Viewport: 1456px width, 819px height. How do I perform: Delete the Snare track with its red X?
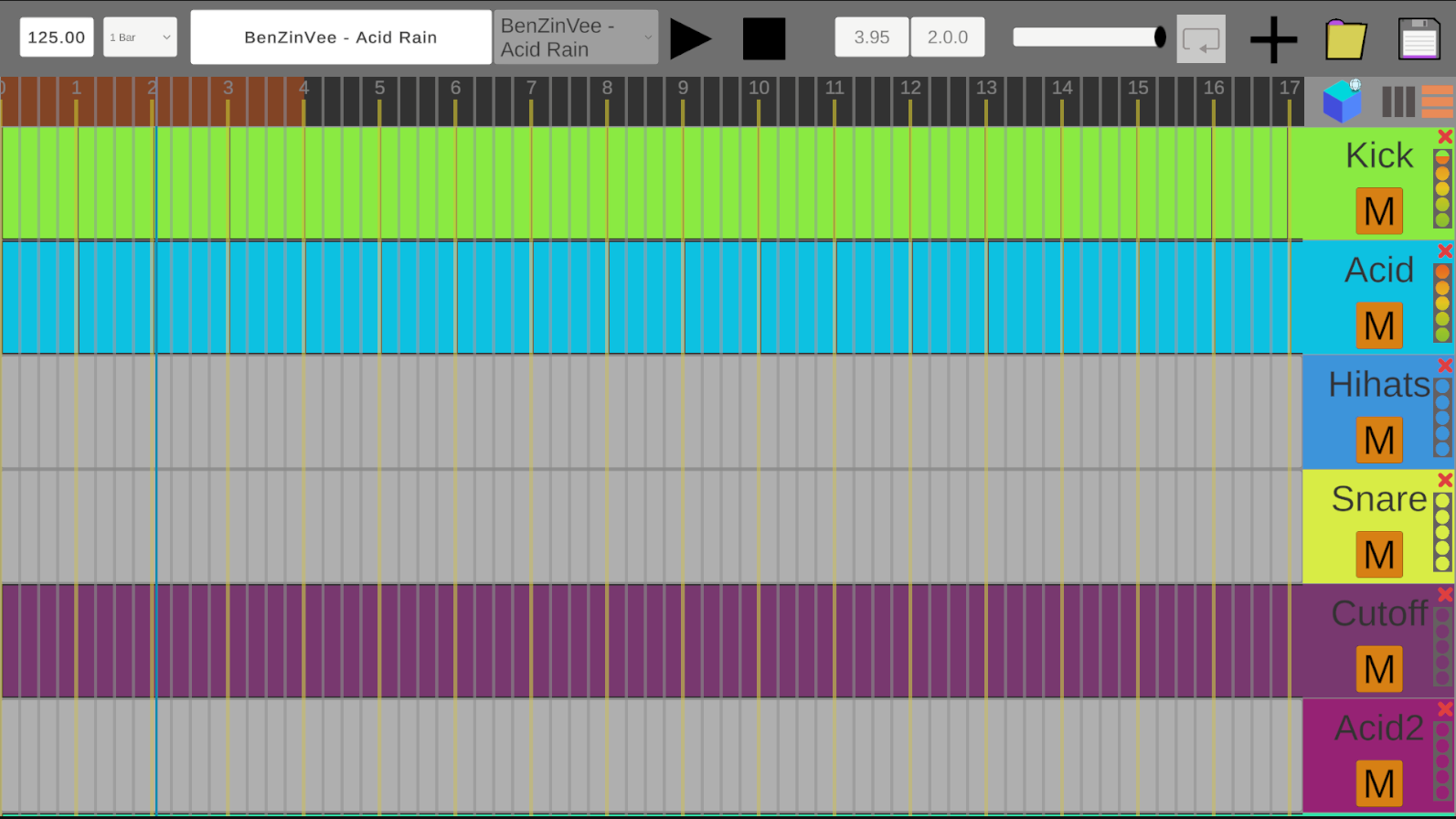(1445, 480)
